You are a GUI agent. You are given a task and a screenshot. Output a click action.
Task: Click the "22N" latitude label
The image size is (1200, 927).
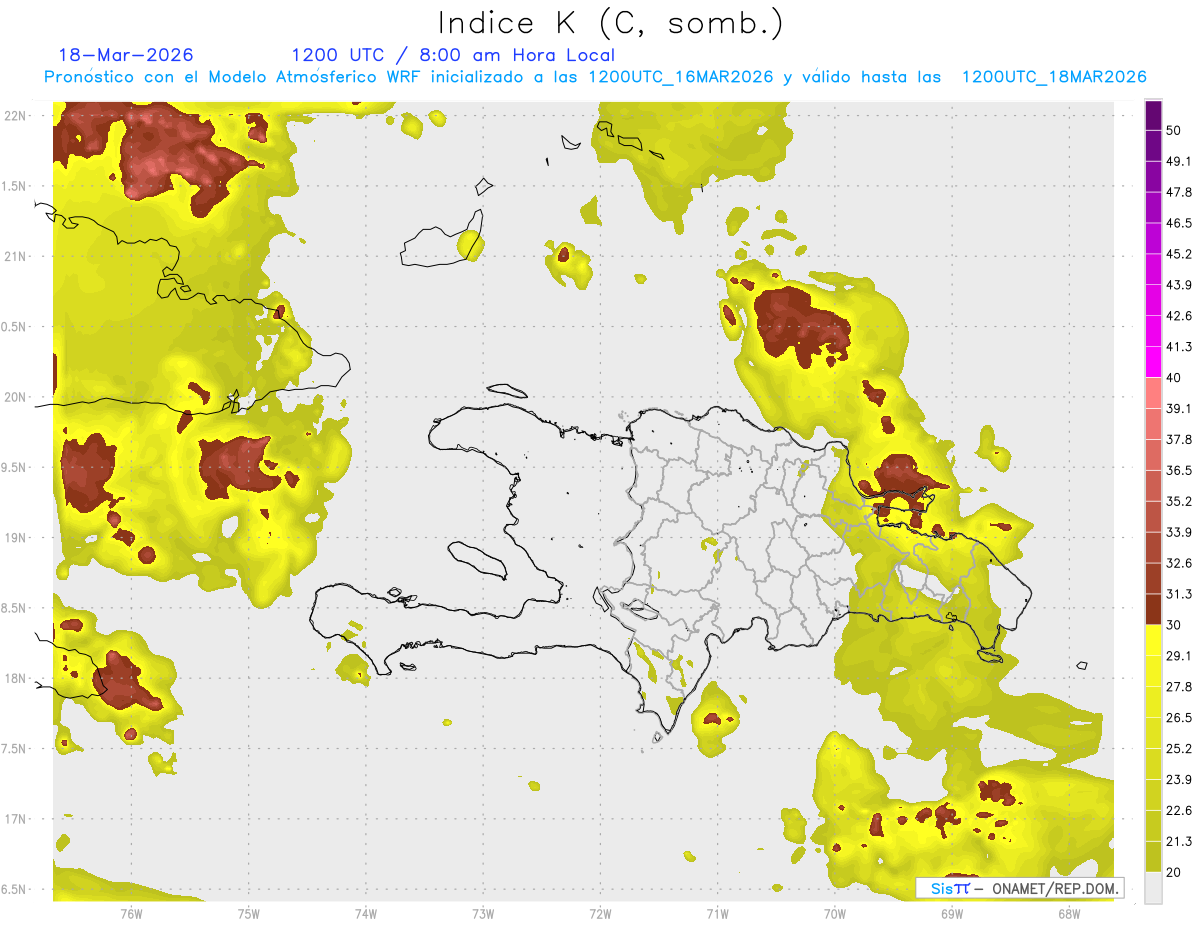point(16,116)
